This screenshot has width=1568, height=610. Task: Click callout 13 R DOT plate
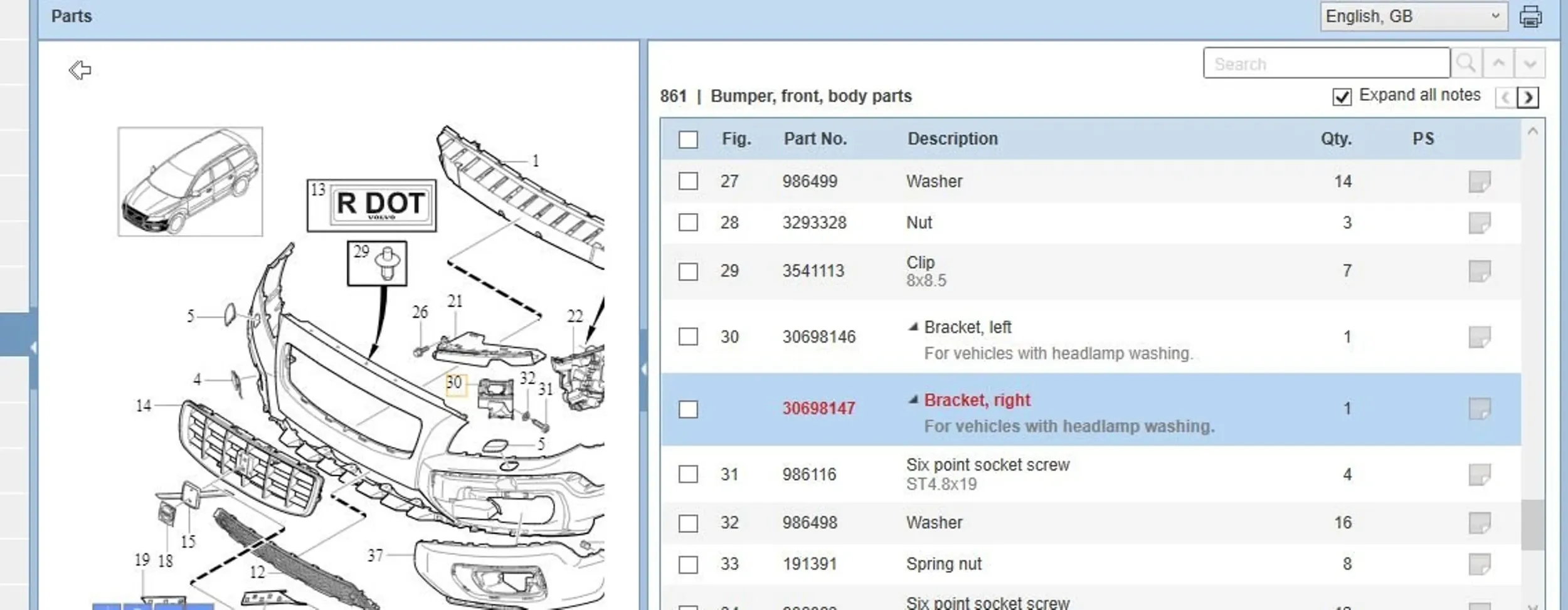tap(371, 206)
